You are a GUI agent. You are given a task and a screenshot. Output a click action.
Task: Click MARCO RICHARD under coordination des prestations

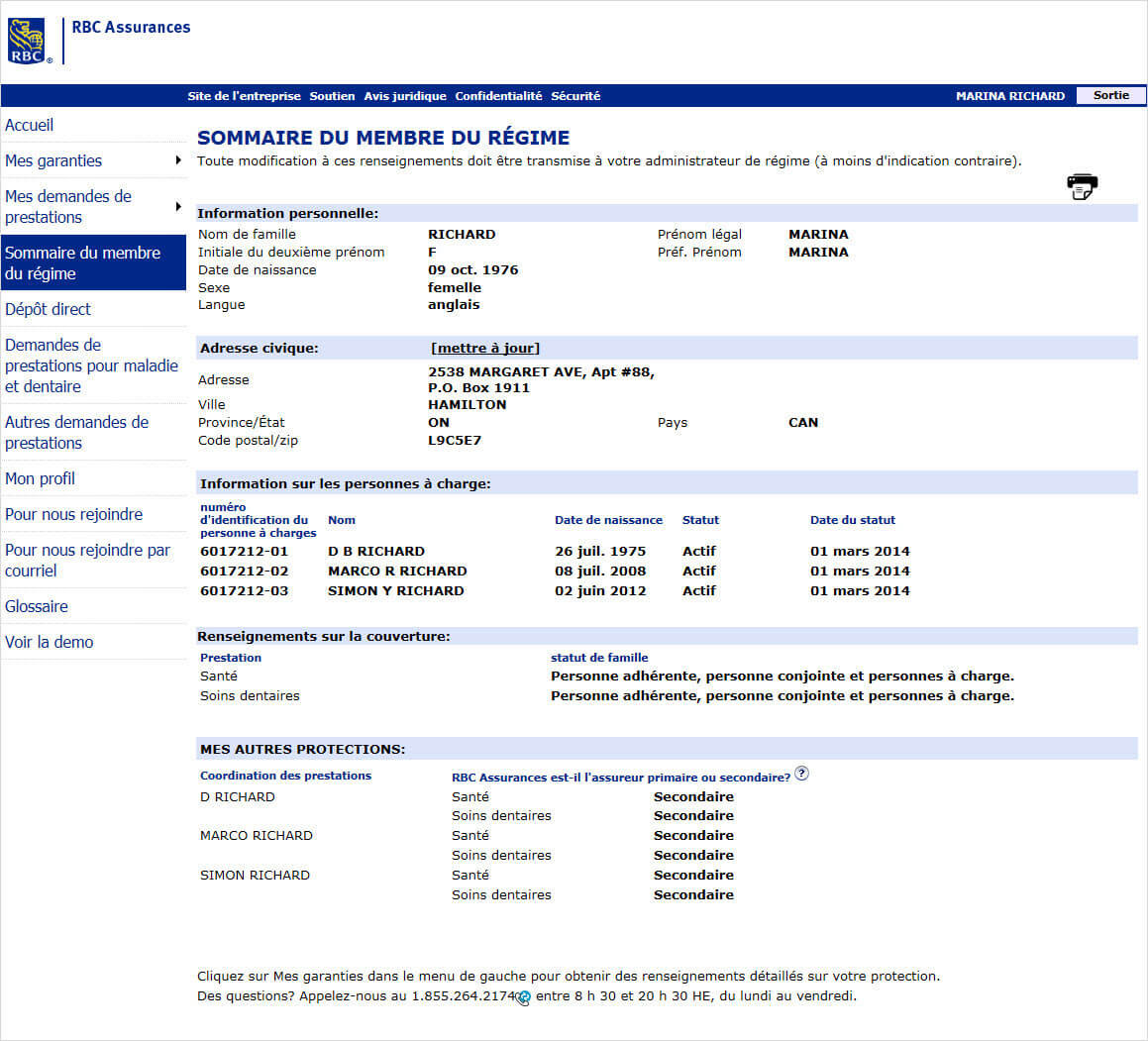point(257,835)
